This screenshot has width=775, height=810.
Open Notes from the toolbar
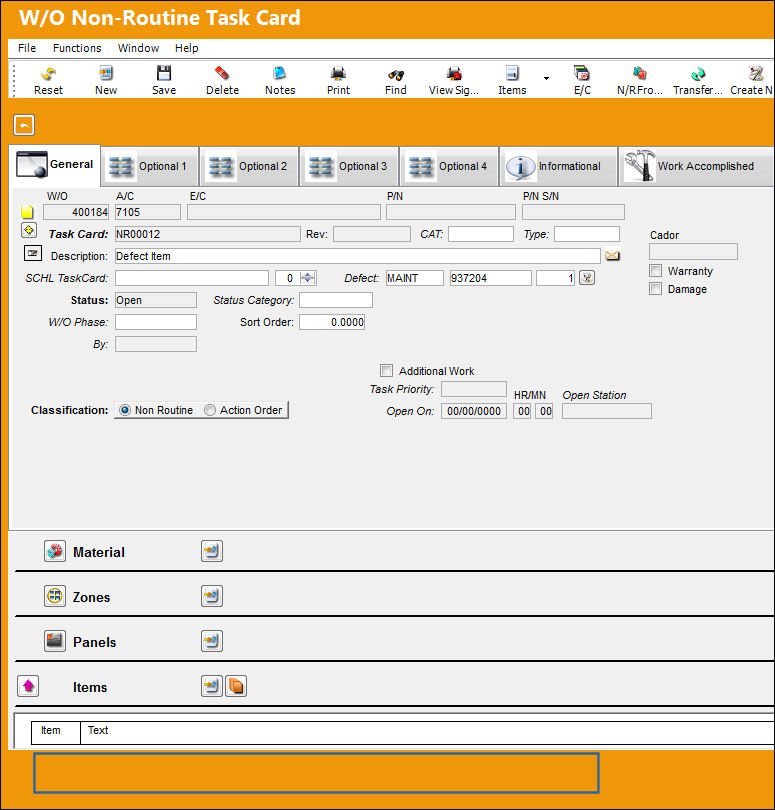click(280, 80)
